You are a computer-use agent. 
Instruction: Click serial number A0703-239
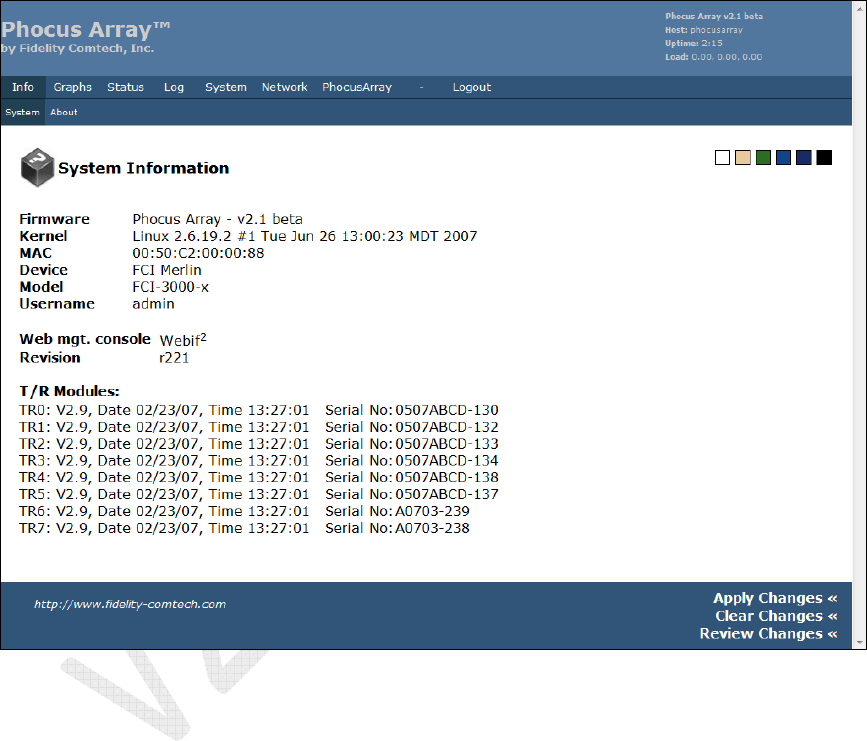[432, 511]
